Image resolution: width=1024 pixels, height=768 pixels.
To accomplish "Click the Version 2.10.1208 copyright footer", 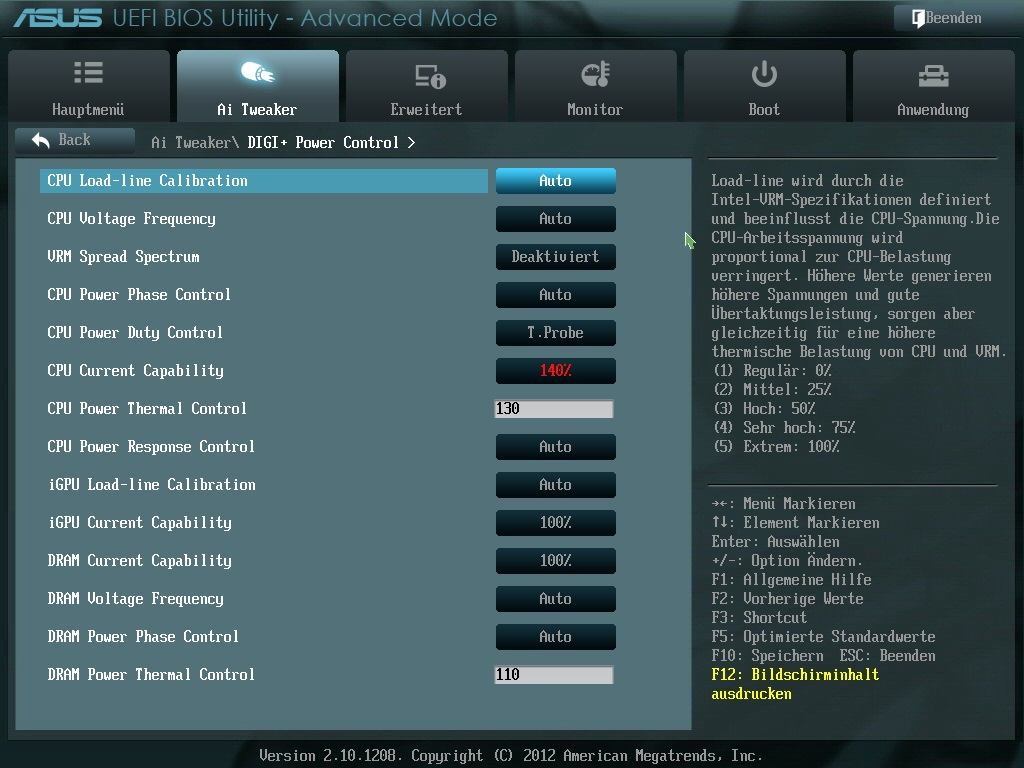I will point(511,756).
